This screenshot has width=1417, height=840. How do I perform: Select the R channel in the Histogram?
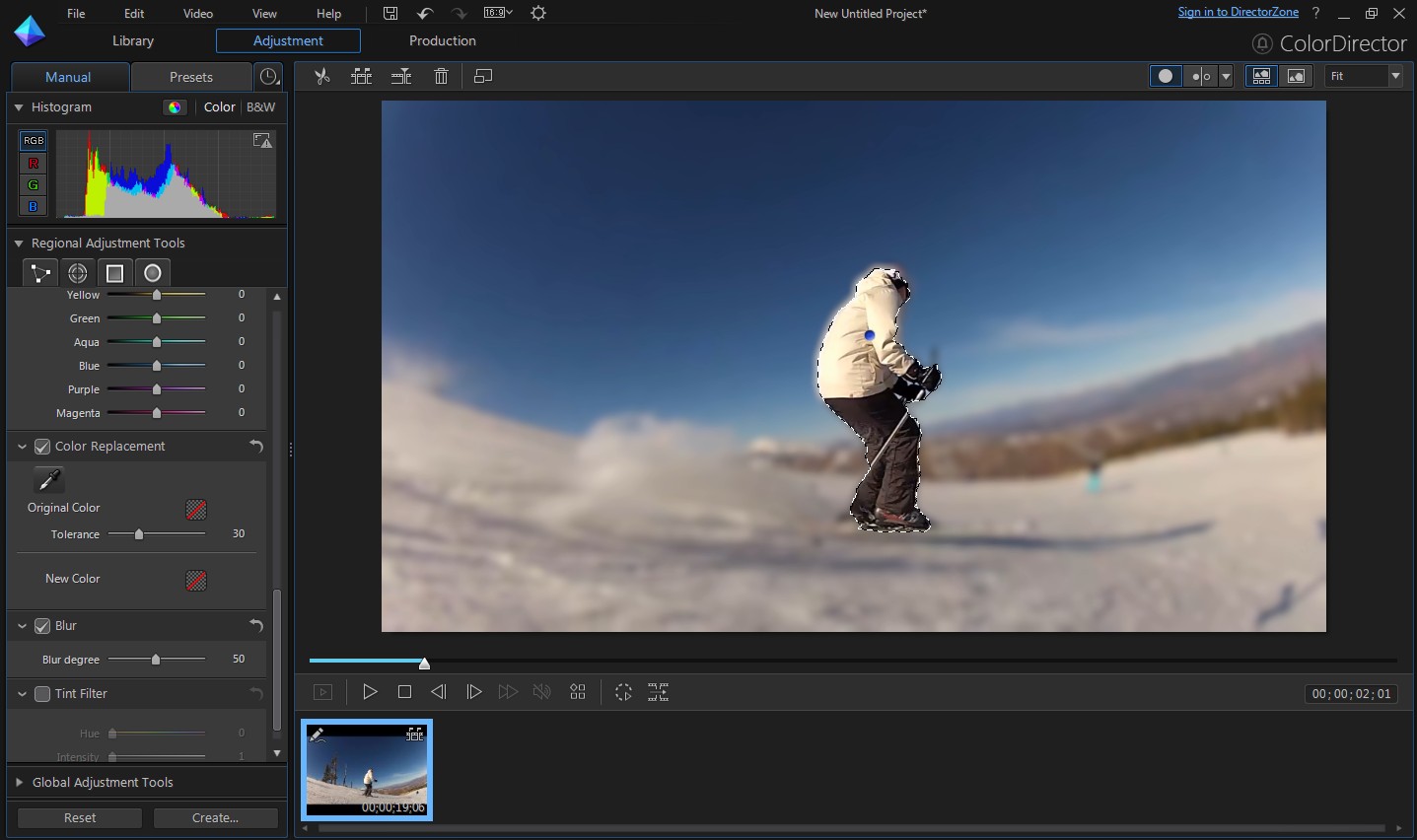click(x=33, y=163)
